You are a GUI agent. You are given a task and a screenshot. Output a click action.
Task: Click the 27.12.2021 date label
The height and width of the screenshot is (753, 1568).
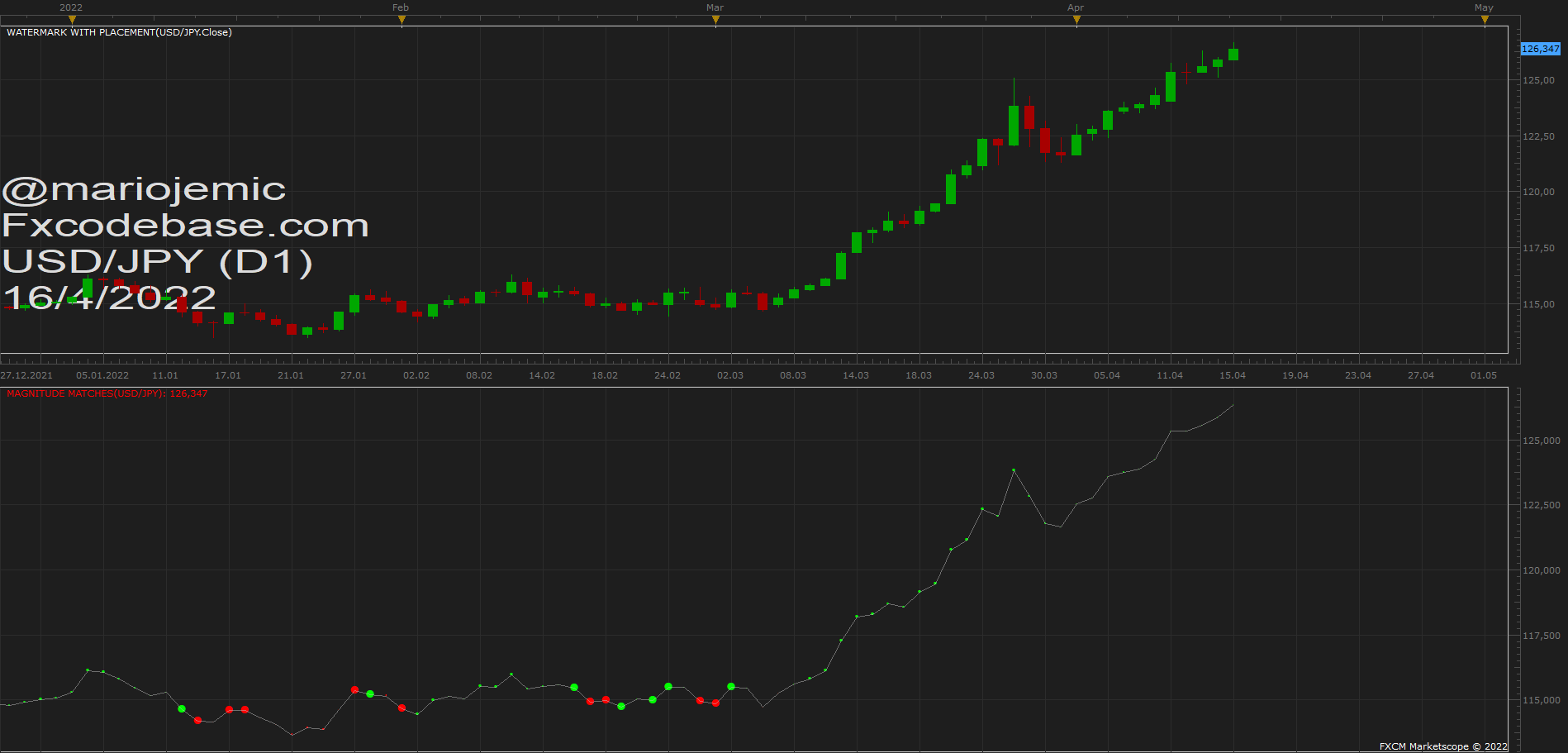[x=26, y=375]
